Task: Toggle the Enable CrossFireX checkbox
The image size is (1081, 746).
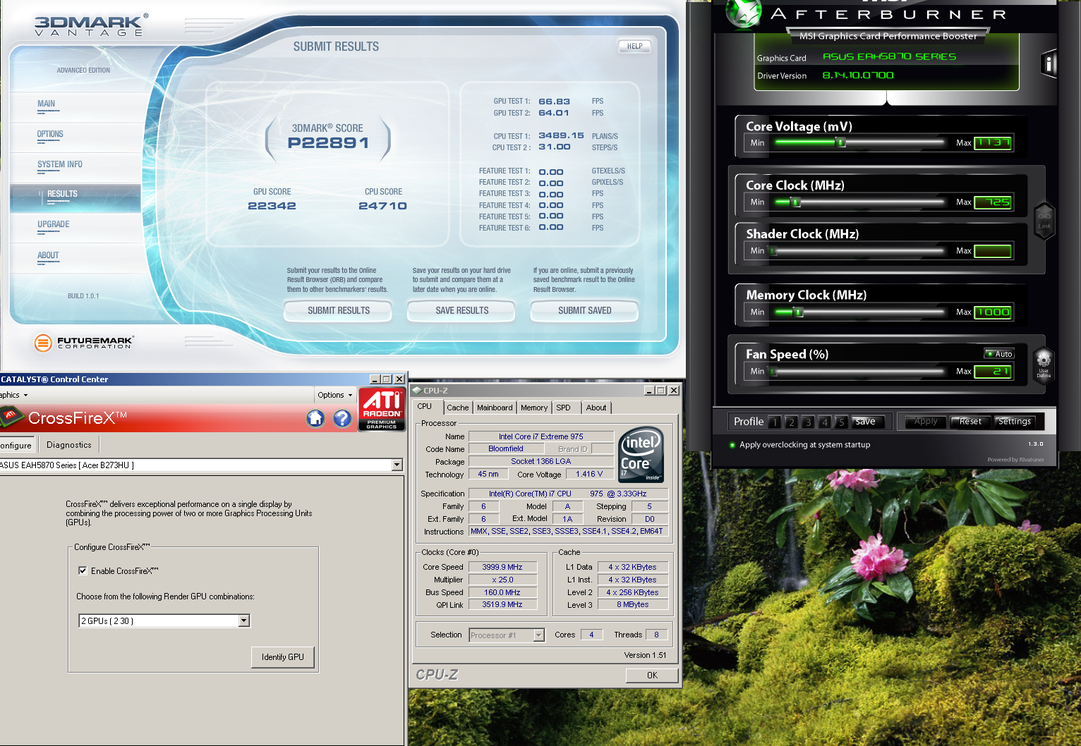Action: coord(83,571)
